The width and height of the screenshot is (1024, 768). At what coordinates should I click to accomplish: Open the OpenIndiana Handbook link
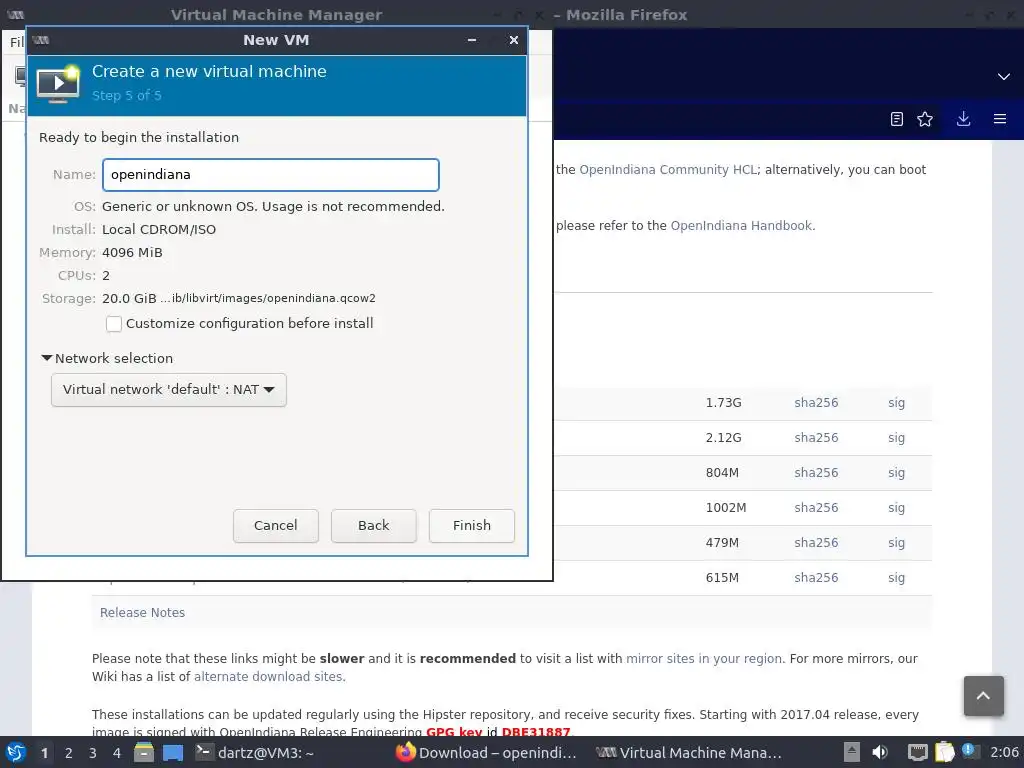741,226
